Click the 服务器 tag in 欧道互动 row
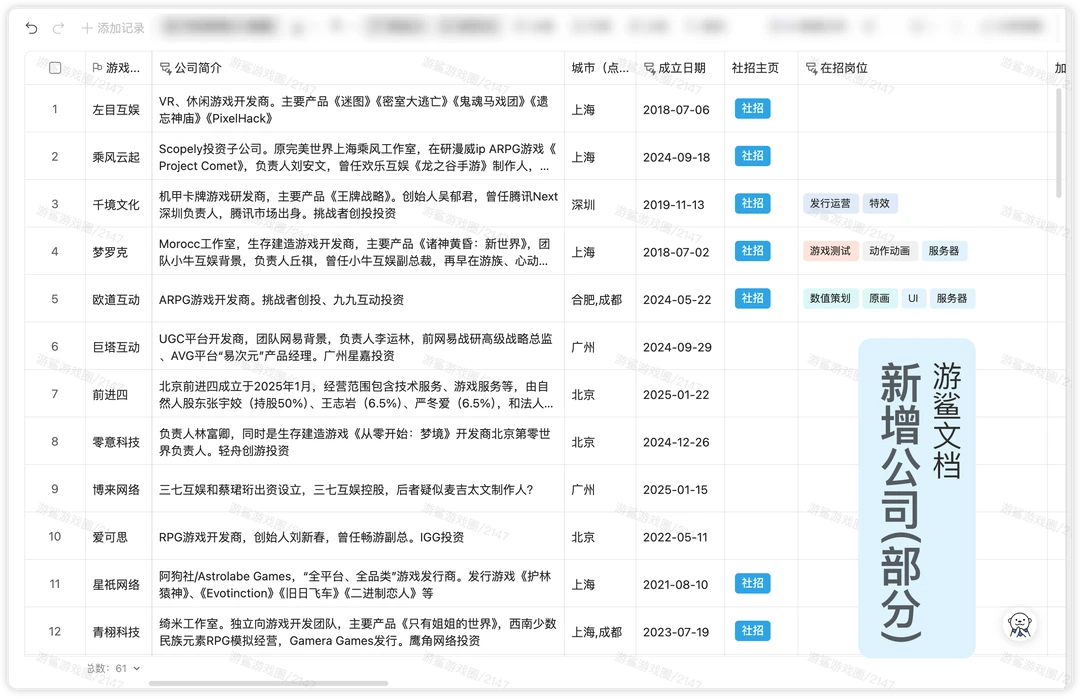The width and height of the screenshot is (1080, 697). [x=952, y=299]
